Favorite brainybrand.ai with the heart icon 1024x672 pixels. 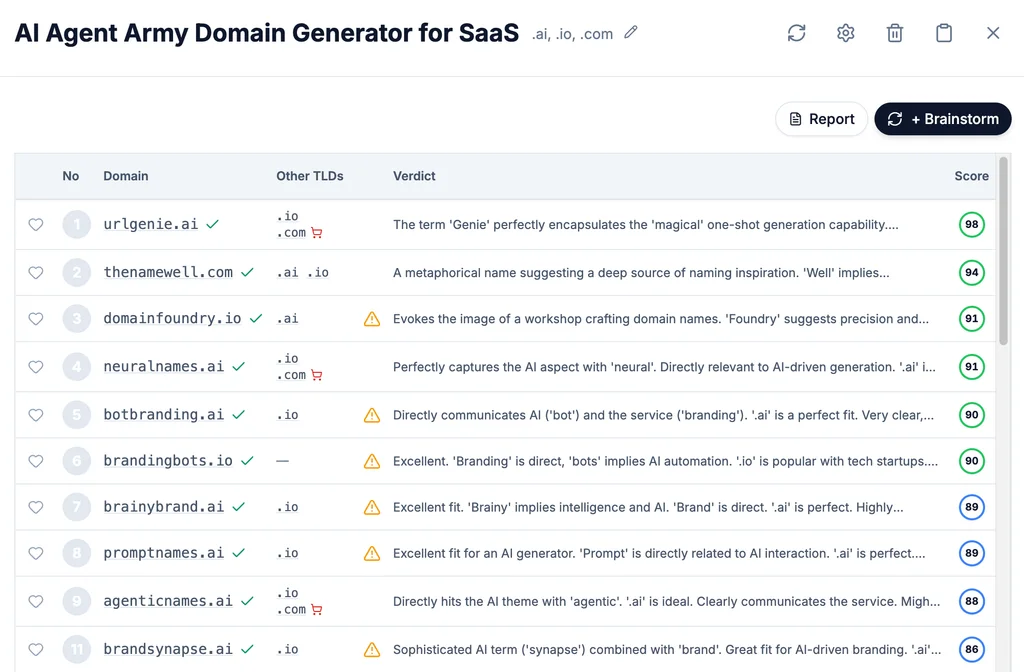point(36,507)
